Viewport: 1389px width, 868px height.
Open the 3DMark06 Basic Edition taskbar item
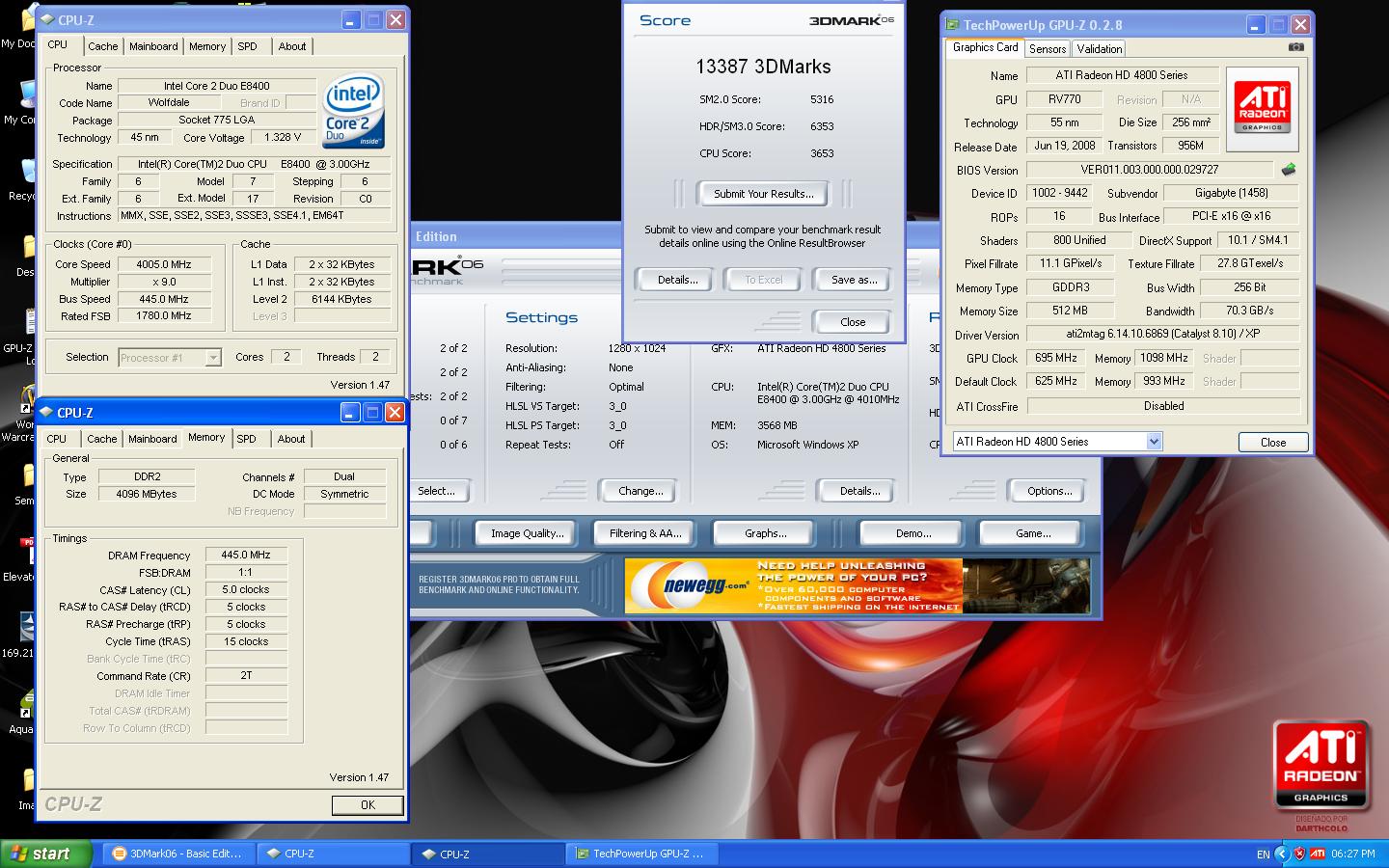coord(177,854)
